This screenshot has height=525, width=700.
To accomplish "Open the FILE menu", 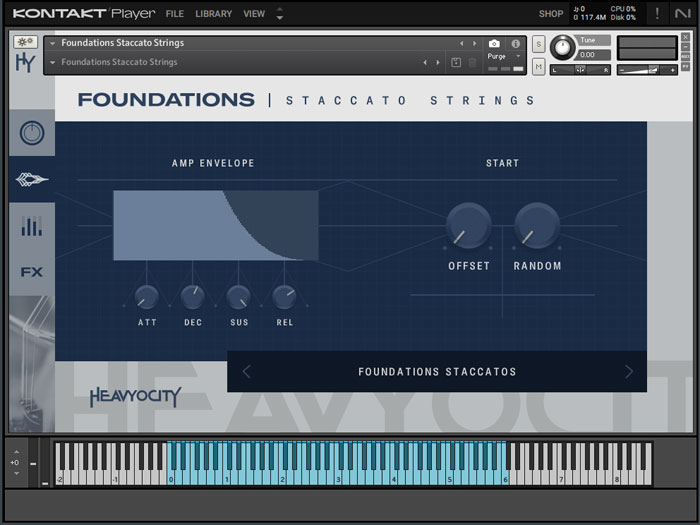I will click(x=175, y=14).
